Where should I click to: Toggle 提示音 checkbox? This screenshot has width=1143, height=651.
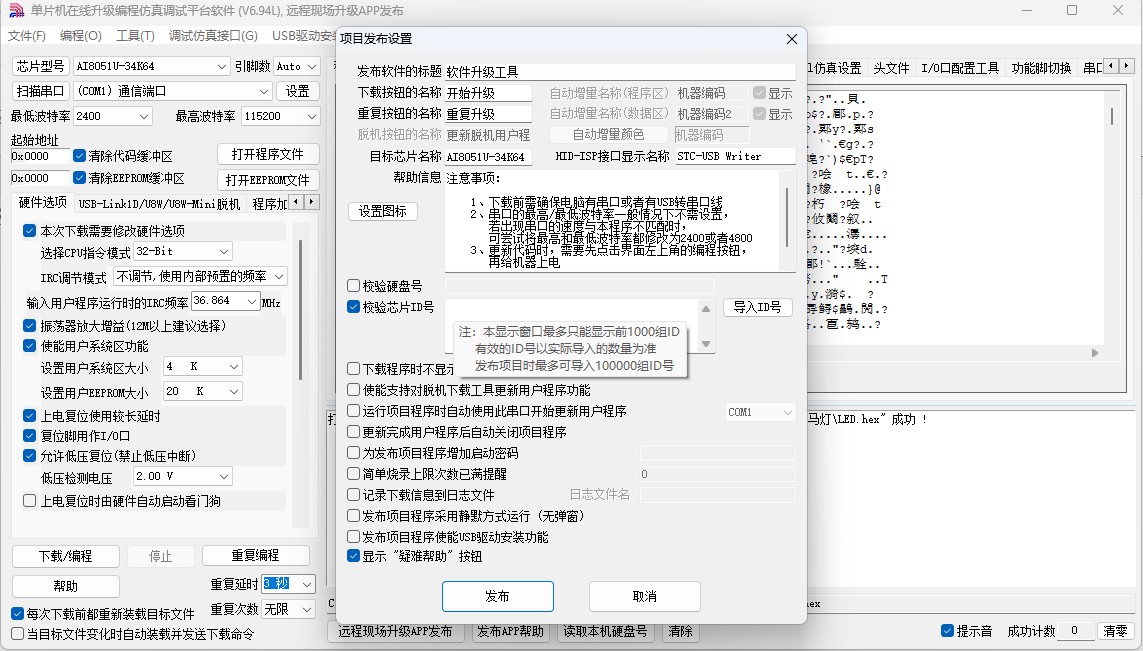[948, 631]
